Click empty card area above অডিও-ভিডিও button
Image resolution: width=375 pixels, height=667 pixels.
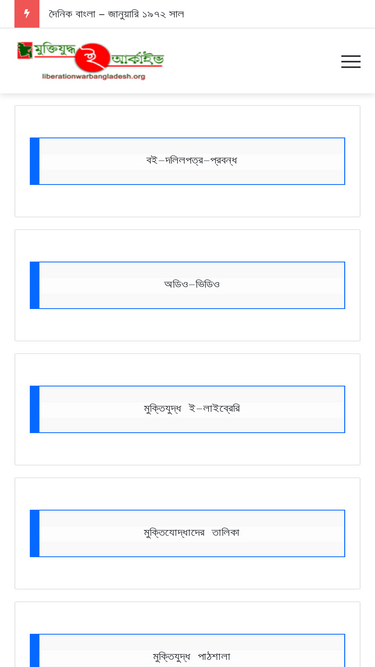point(187,246)
